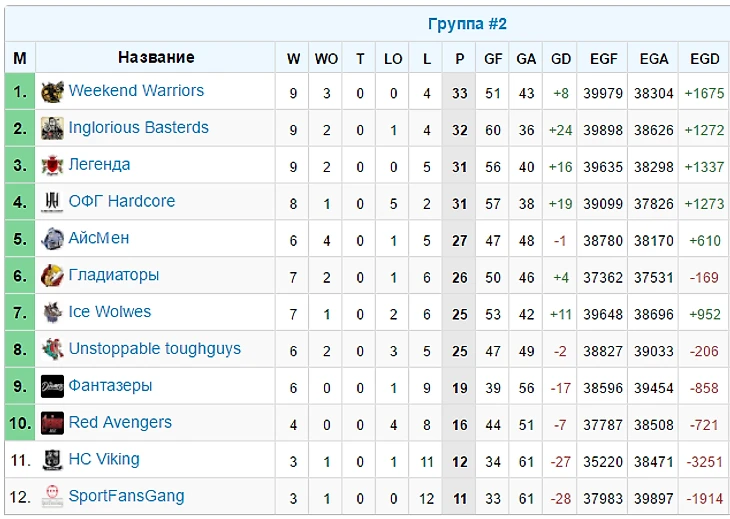Viewport: 730px width, 519px height.
Task: Open the Unstoppable toughguys team link
Action: (154, 349)
